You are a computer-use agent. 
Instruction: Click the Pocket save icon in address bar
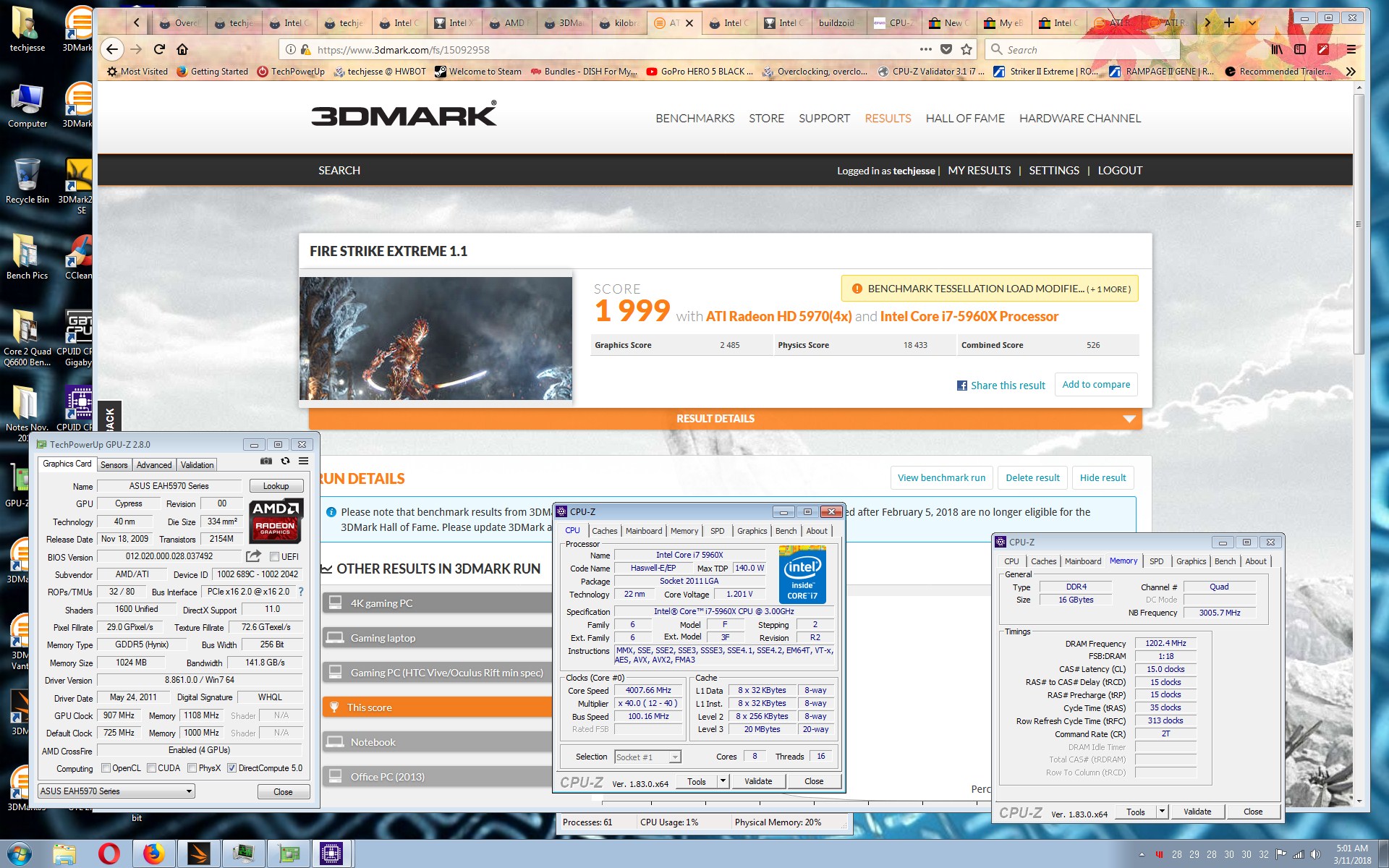point(946,49)
